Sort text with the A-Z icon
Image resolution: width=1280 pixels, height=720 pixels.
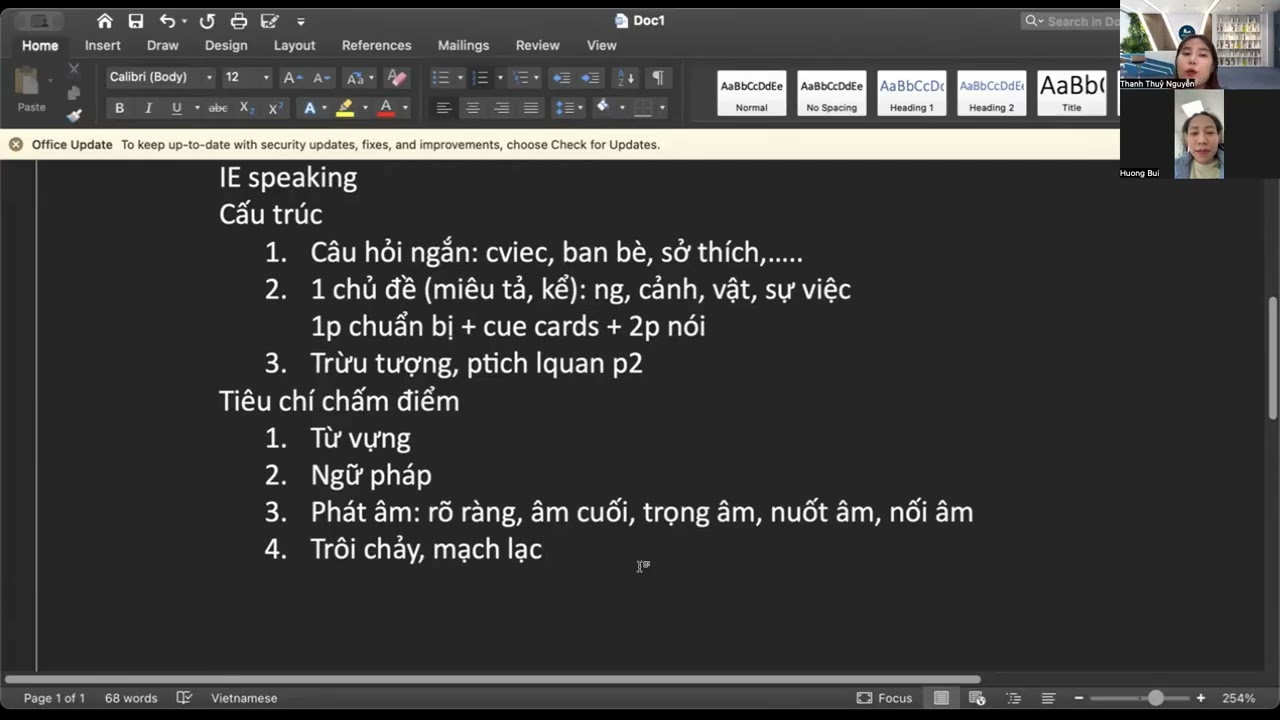click(625, 77)
